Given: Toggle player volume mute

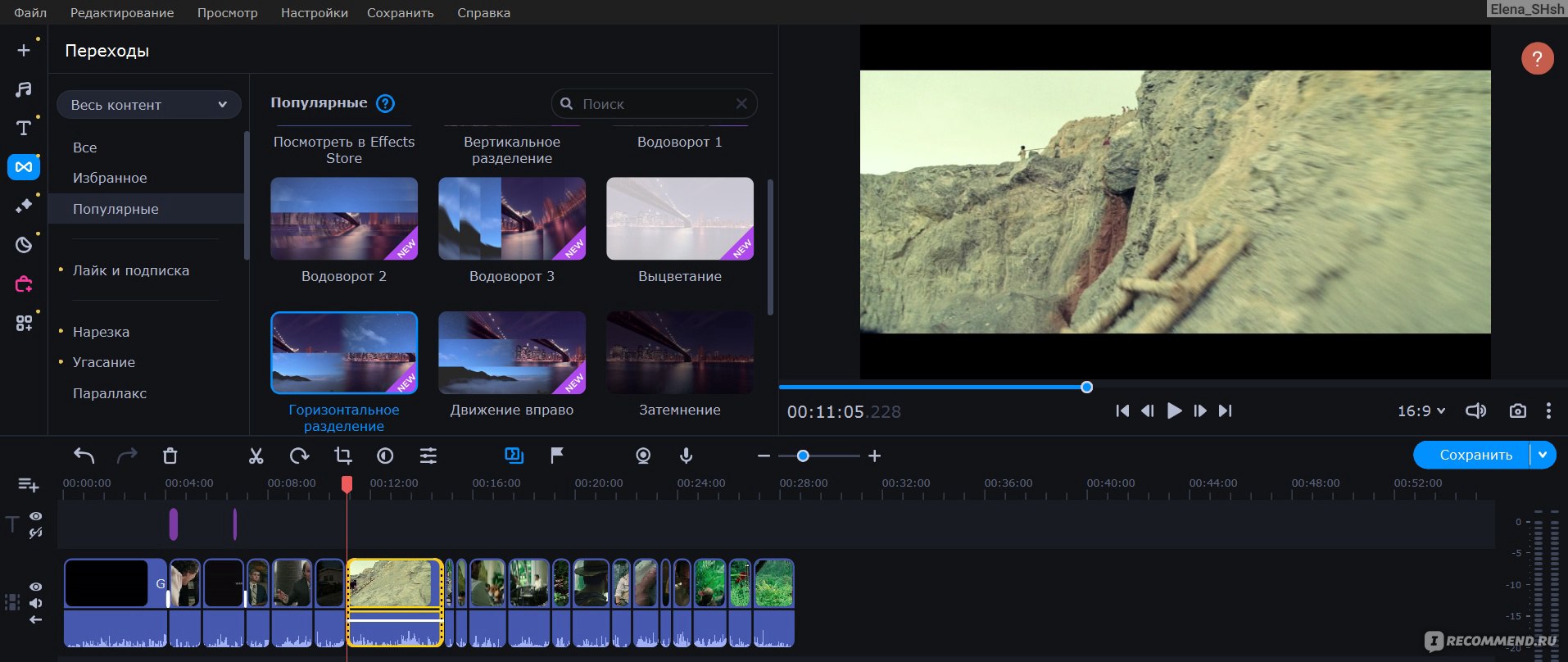Looking at the screenshot, I should (x=1475, y=410).
